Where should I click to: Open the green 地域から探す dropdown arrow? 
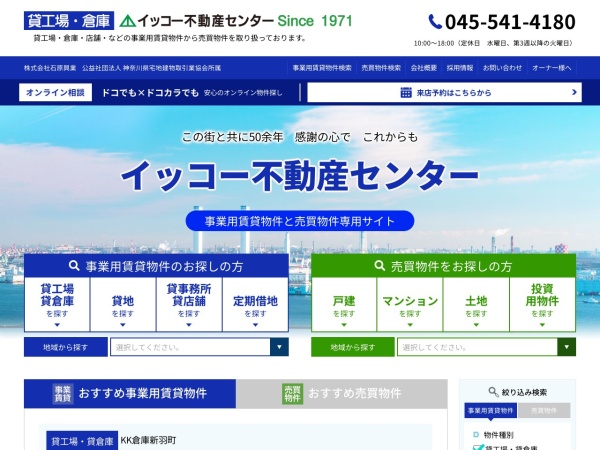click(x=566, y=347)
